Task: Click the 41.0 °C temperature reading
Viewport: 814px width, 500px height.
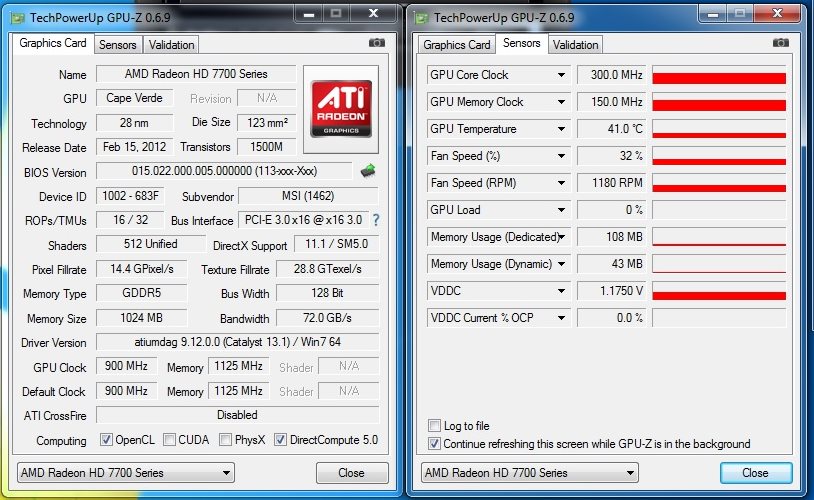Action: (612, 129)
